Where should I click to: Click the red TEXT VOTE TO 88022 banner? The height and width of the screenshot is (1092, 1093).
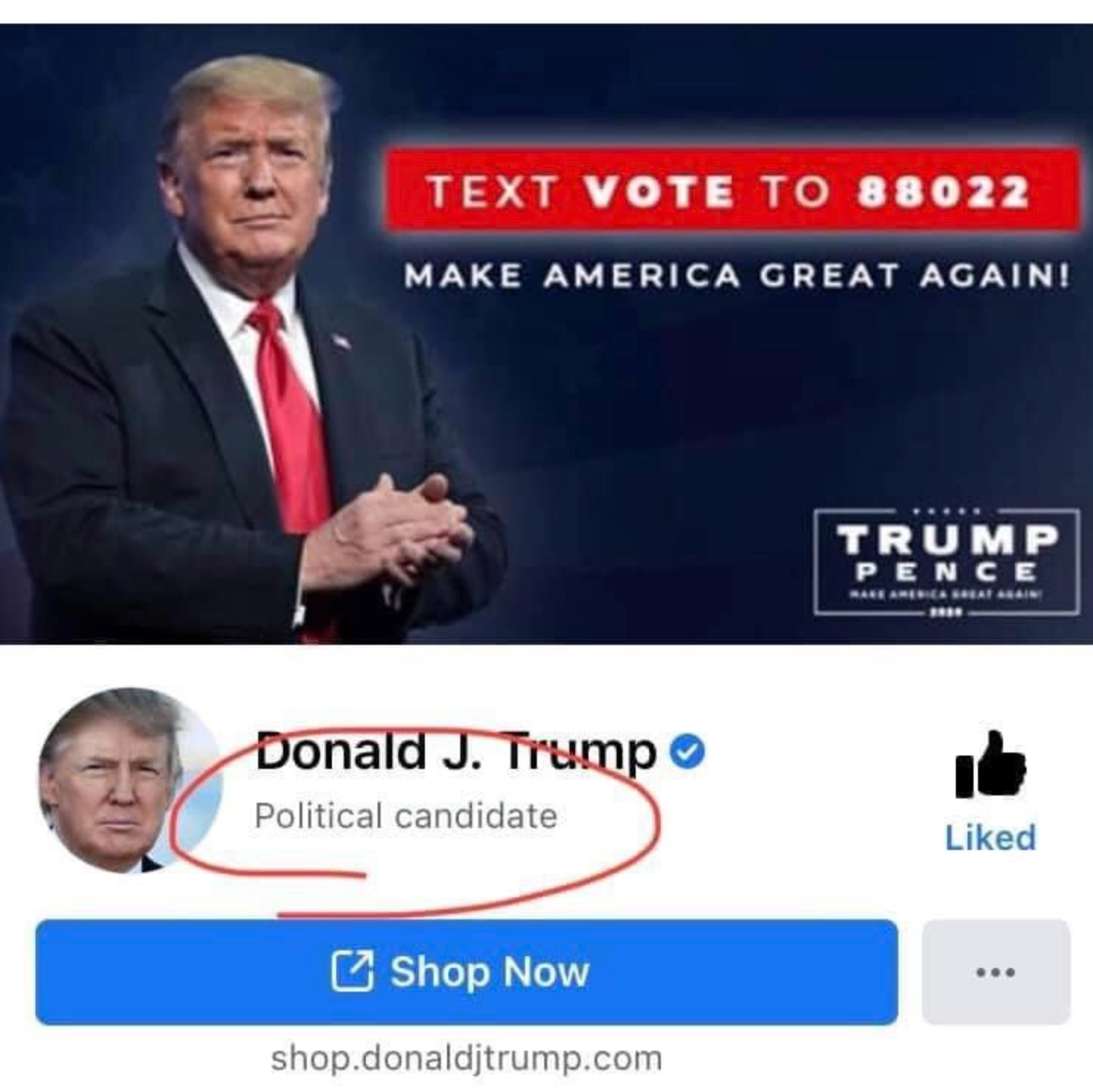[732, 190]
